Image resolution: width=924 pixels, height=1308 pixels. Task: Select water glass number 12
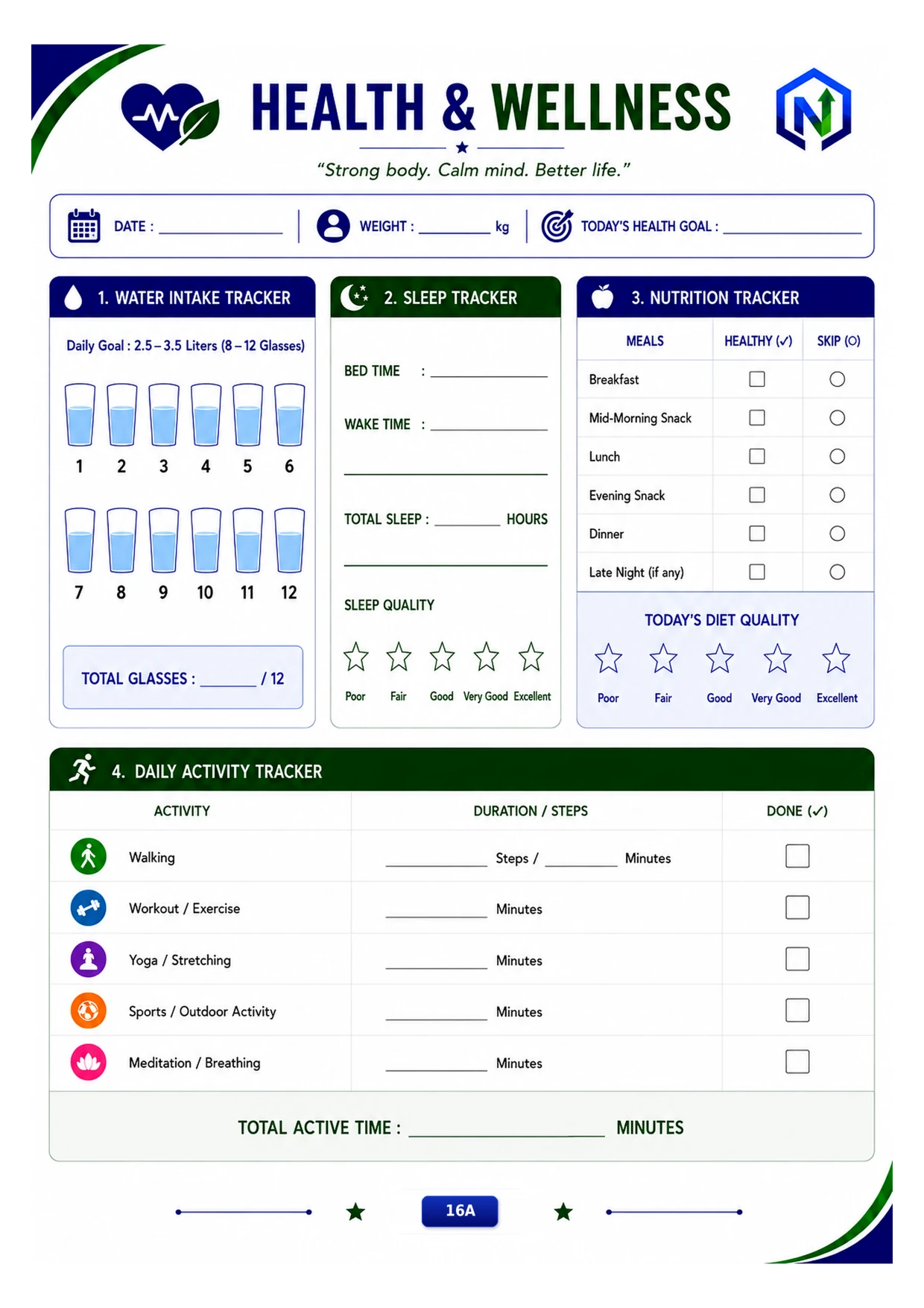click(x=289, y=540)
